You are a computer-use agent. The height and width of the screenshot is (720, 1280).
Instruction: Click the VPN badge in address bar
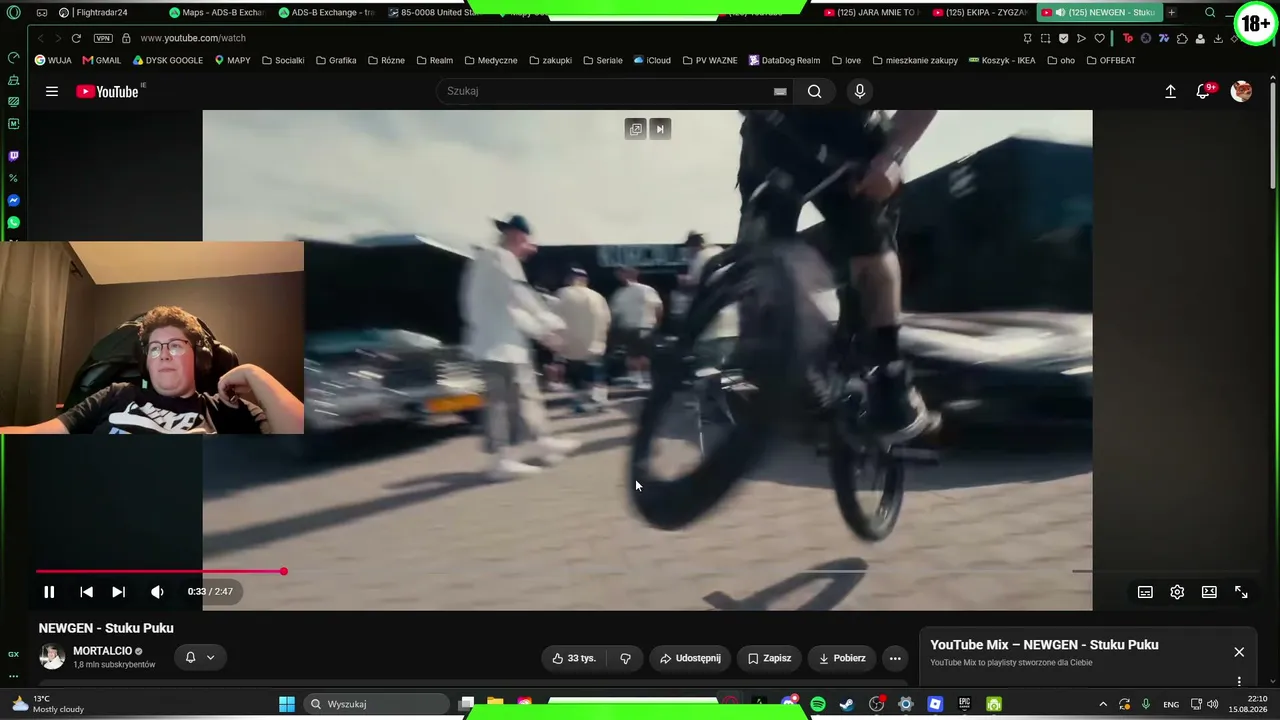pos(103,38)
